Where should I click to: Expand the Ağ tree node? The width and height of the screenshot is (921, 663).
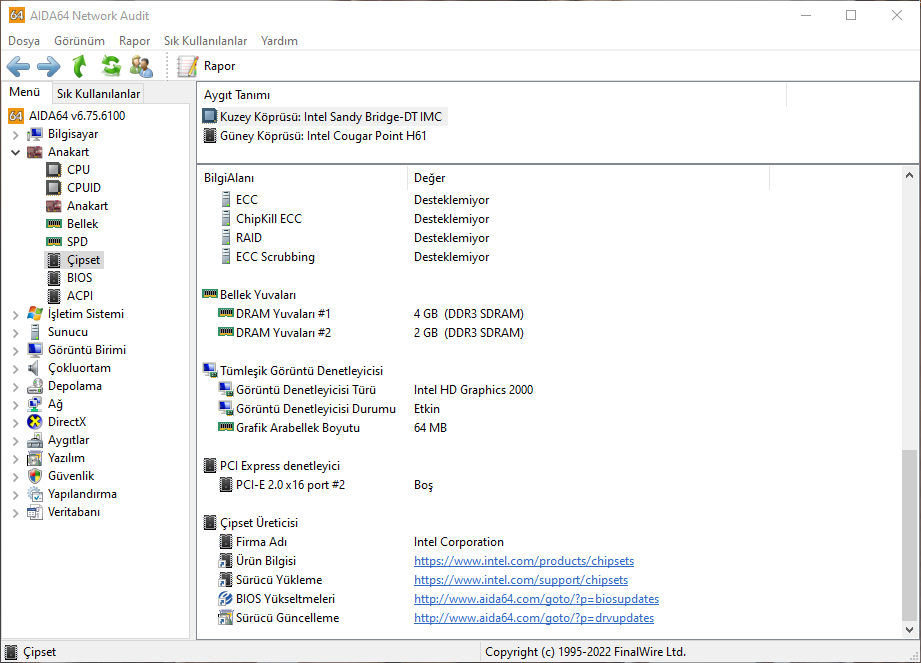pos(16,405)
